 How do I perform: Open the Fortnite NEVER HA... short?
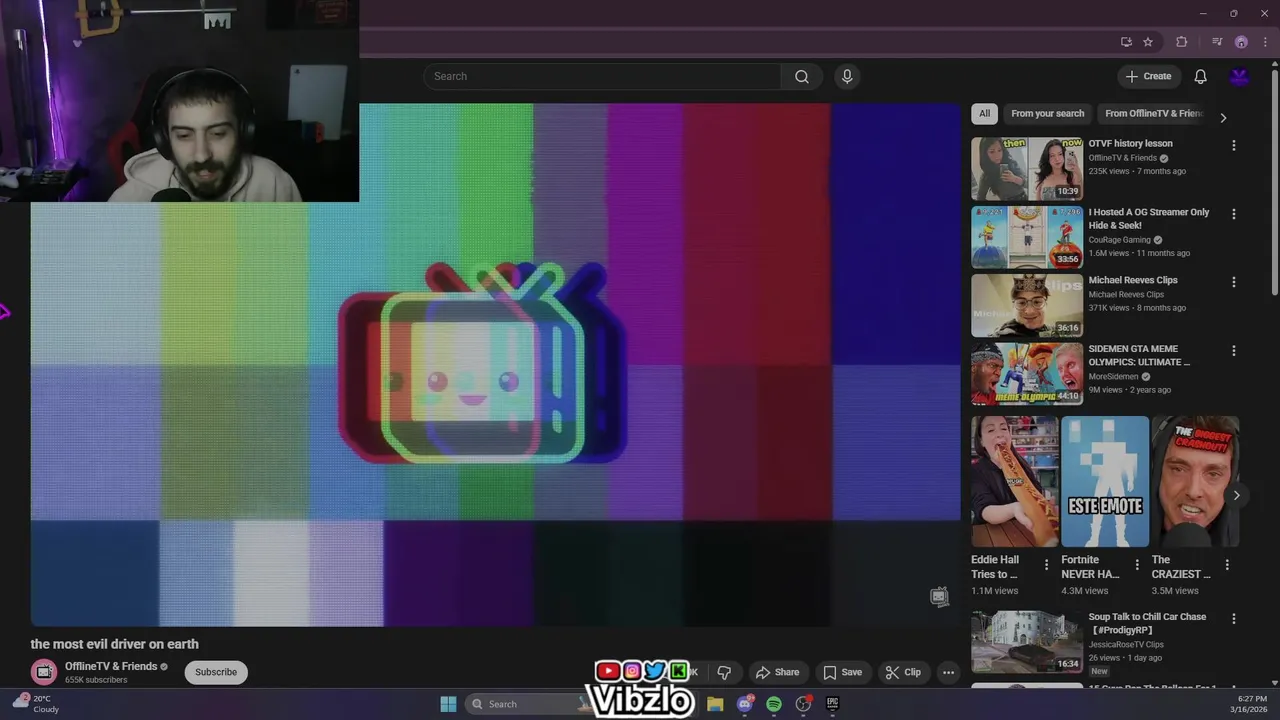pos(1105,482)
